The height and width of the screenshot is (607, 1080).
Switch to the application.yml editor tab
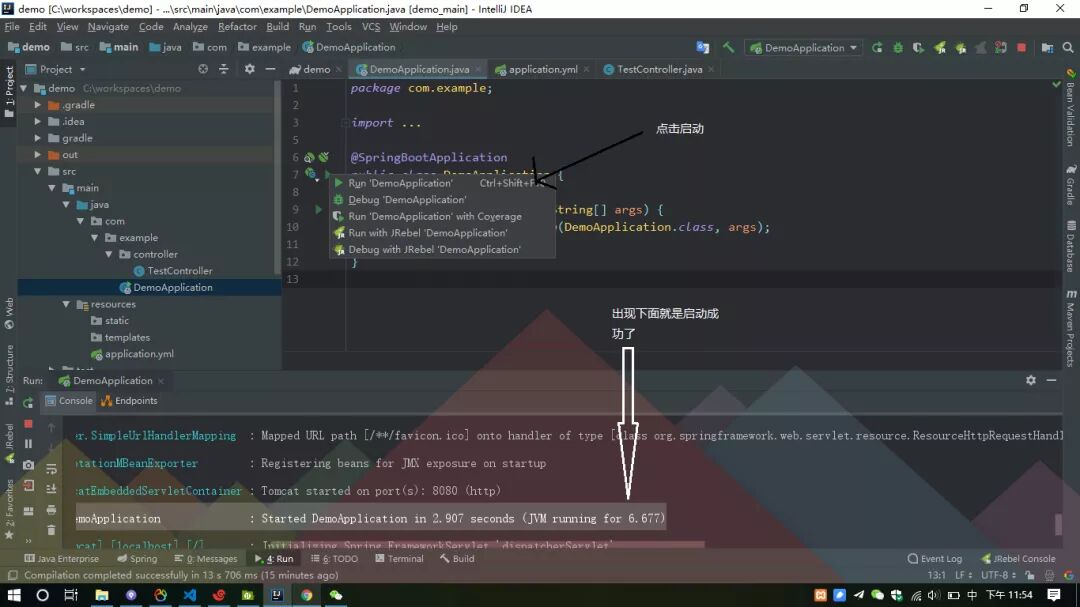click(542, 69)
